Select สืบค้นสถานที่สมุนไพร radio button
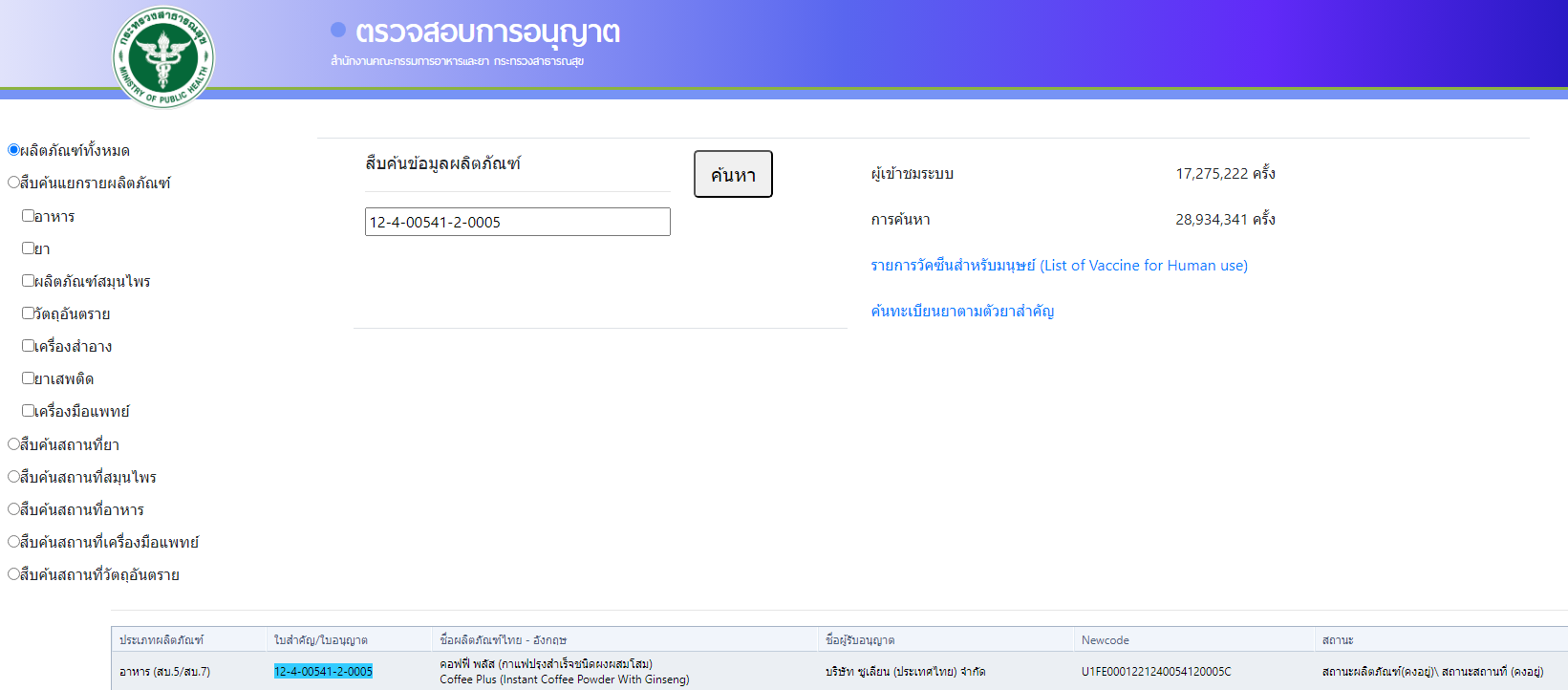This screenshot has width=1568, height=690. click(x=13, y=477)
